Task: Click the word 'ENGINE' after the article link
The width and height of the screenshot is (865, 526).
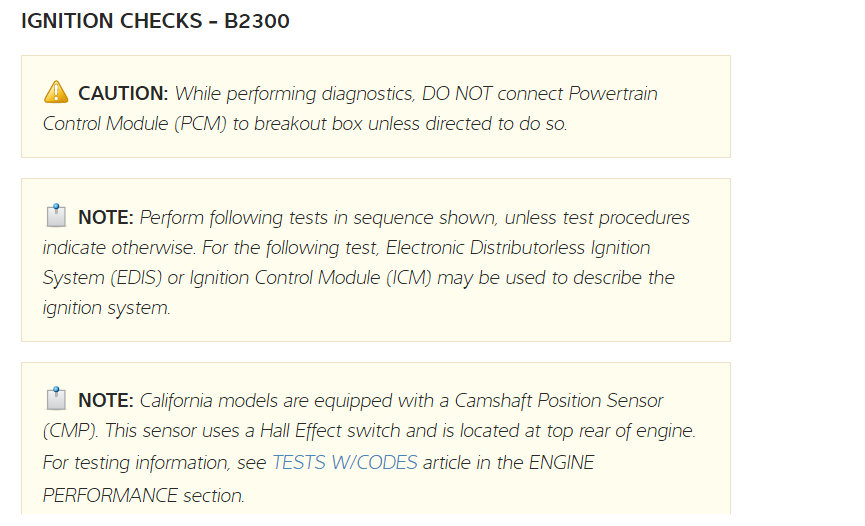Action: [558, 463]
